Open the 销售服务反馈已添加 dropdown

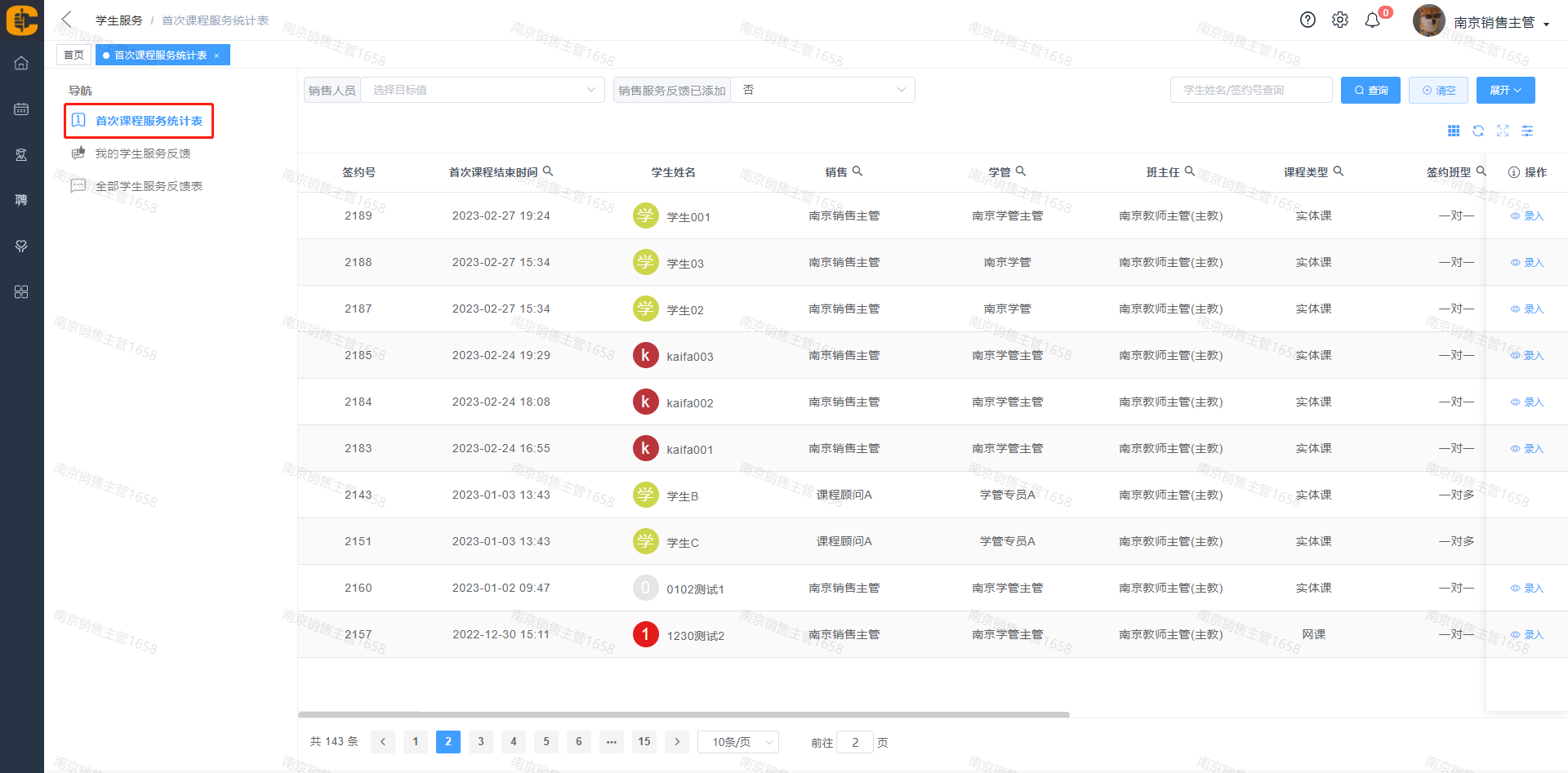pos(822,90)
